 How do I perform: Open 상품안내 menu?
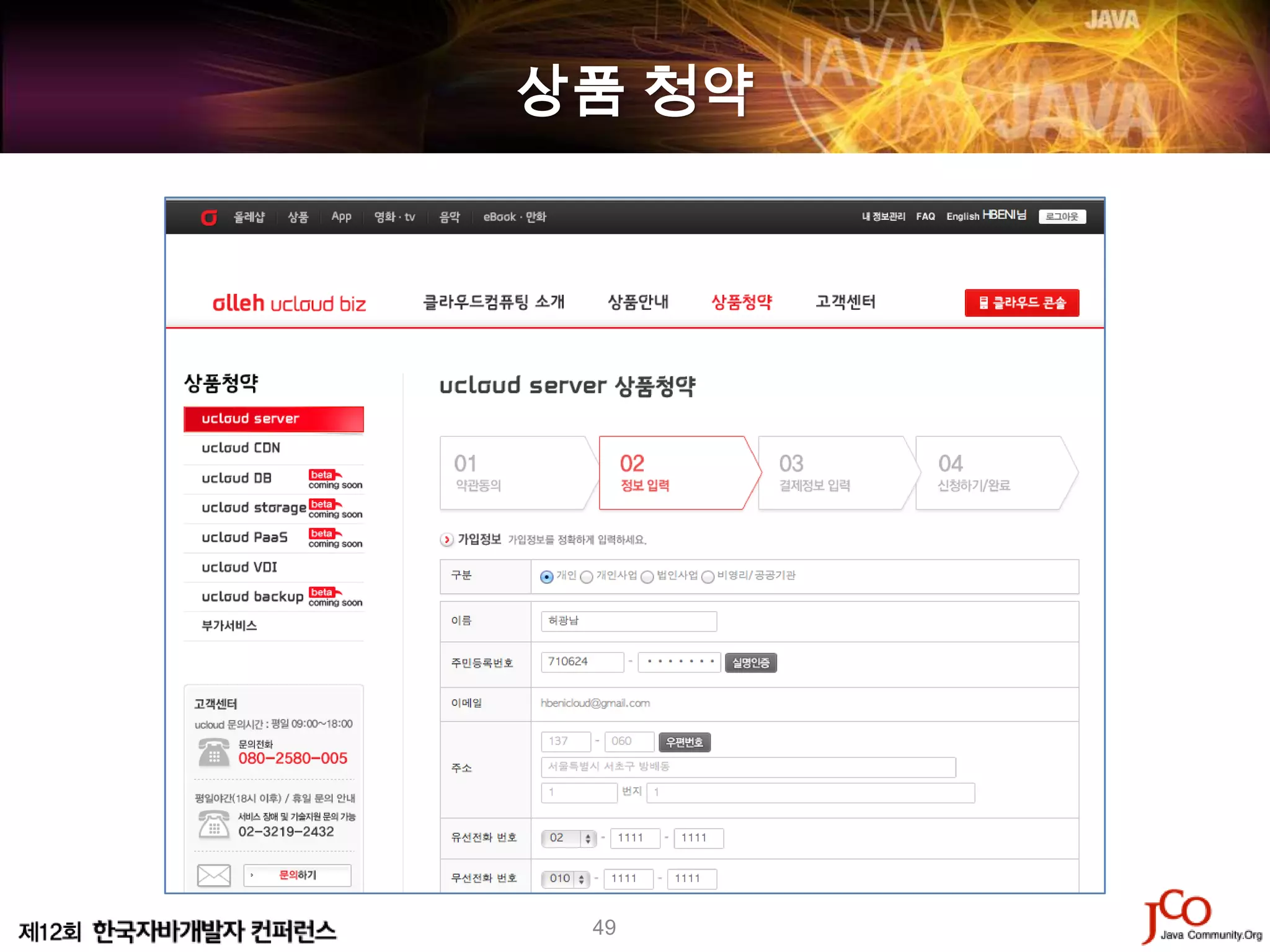pyautogui.click(x=638, y=302)
